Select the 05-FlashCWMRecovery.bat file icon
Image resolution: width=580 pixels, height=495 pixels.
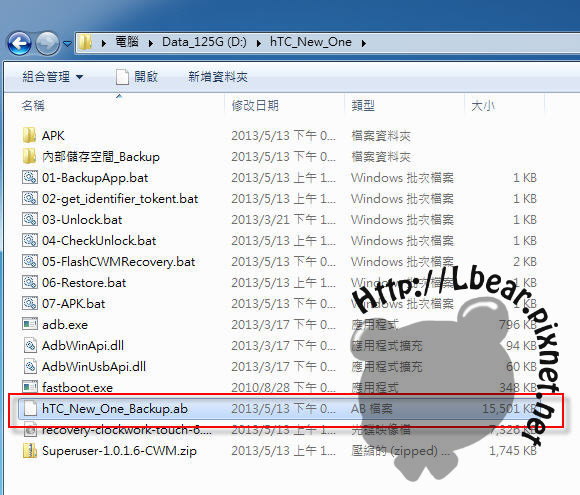point(30,262)
